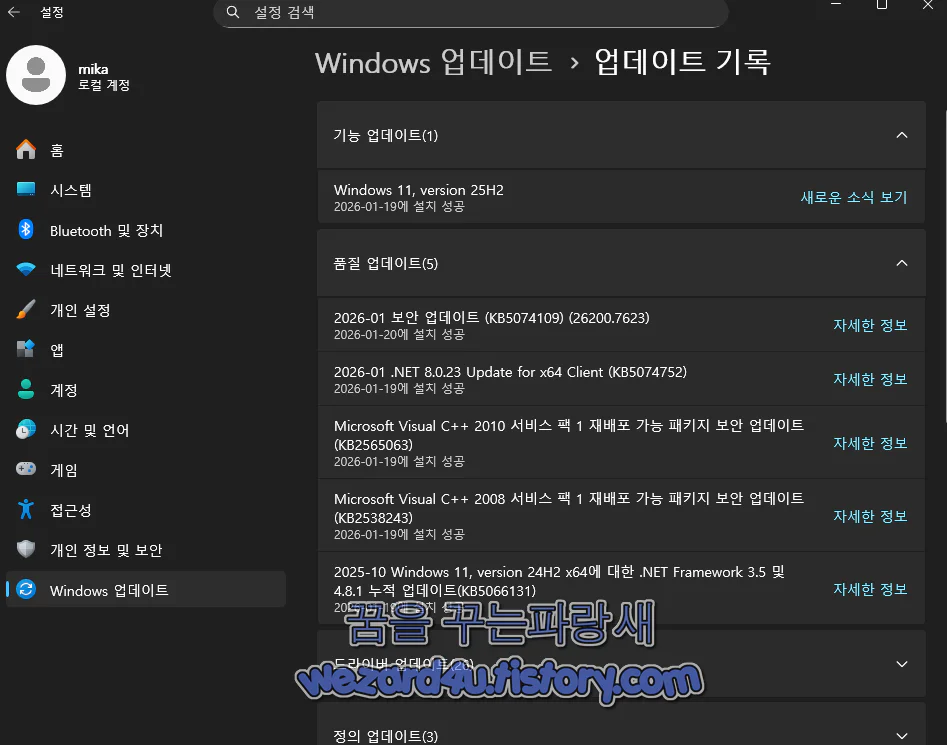The width and height of the screenshot is (947, 745).
Task: Click the 설정 검색 search field
Action: [x=470, y=14]
